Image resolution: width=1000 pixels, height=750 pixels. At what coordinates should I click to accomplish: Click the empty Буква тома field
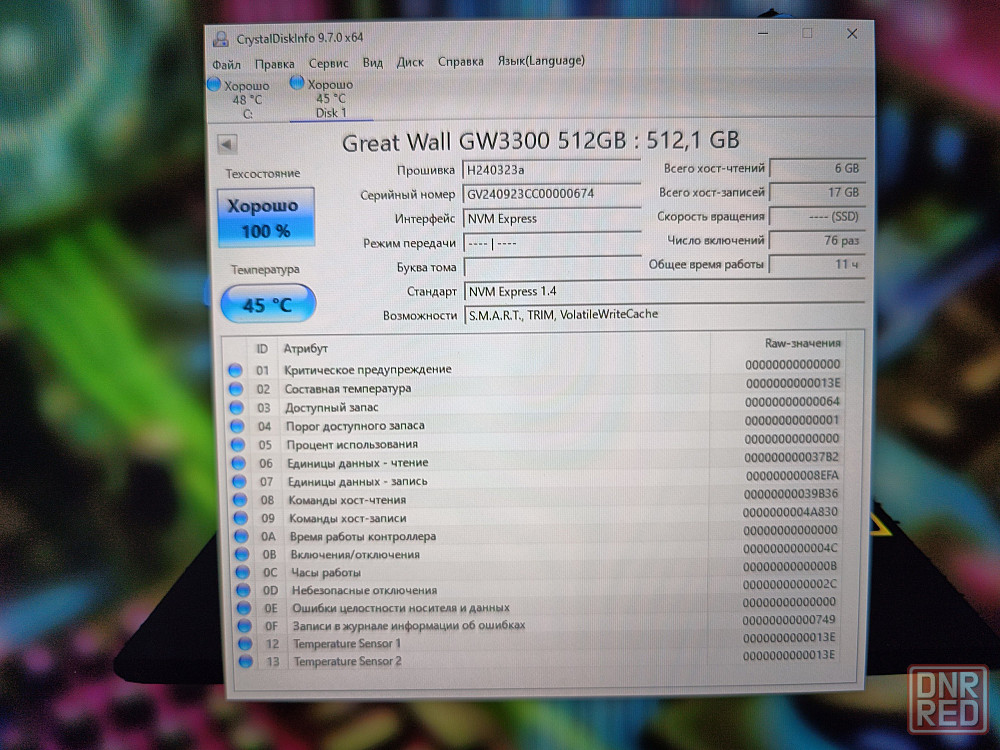552,267
